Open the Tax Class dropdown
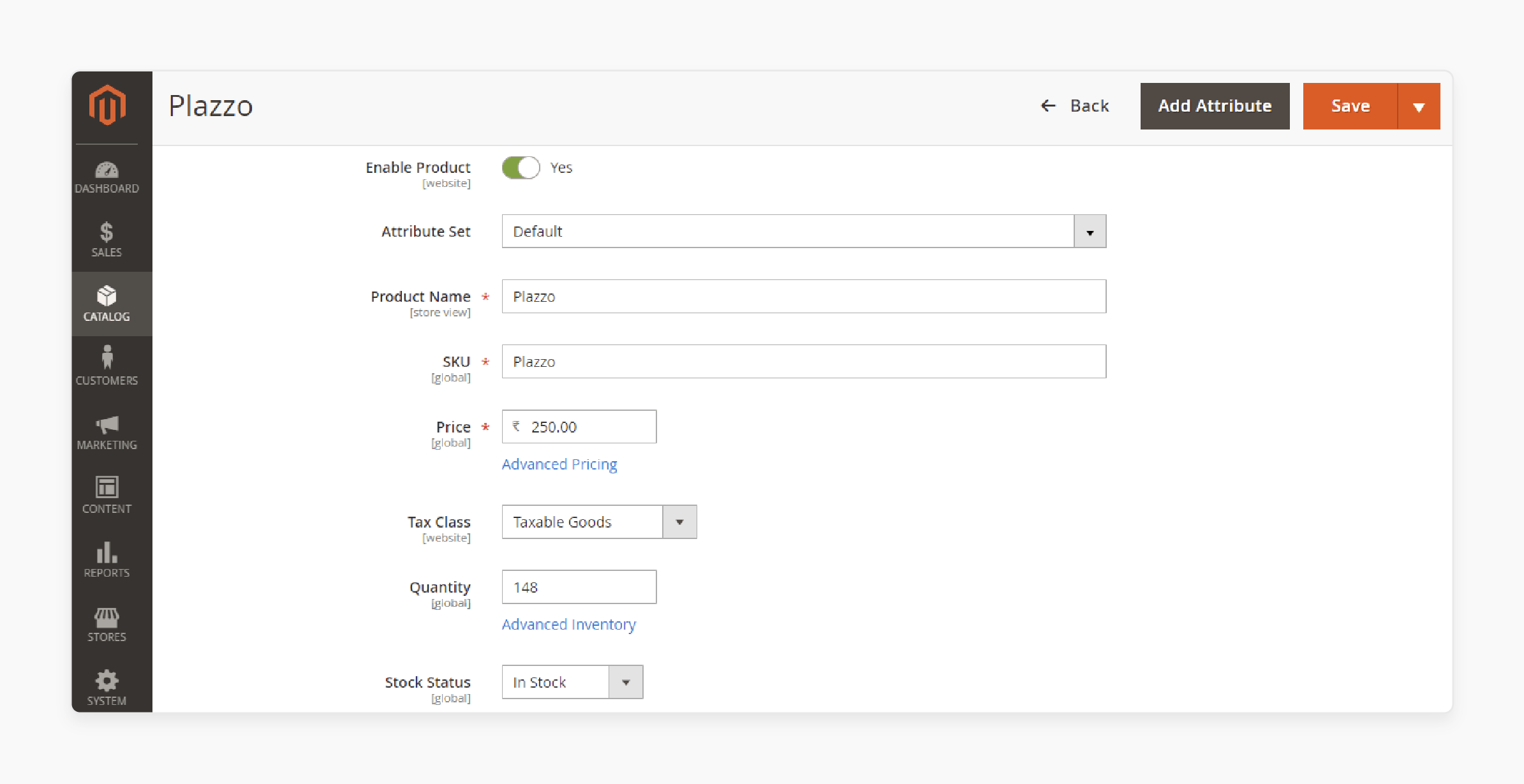The width and height of the screenshot is (1524, 784). [x=599, y=522]
